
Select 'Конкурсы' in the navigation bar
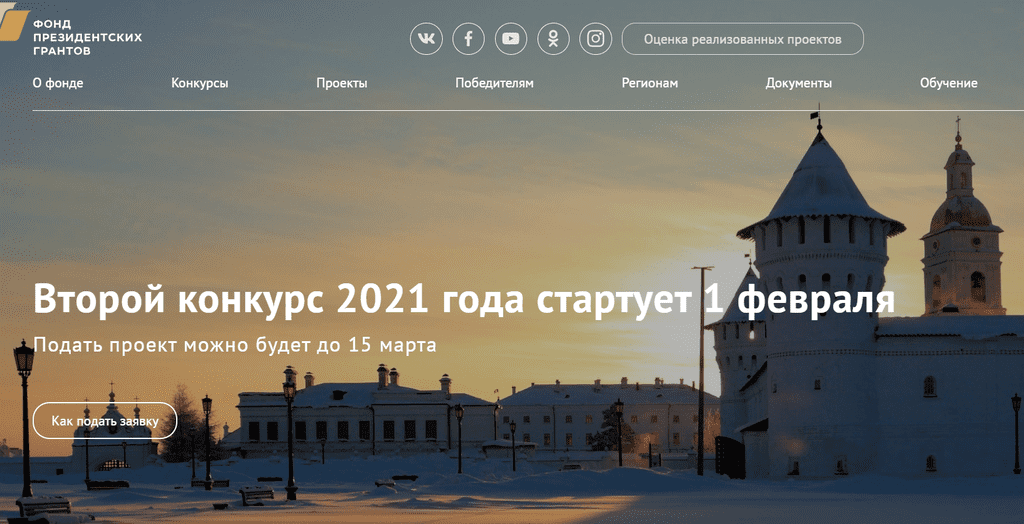(200, 83)
